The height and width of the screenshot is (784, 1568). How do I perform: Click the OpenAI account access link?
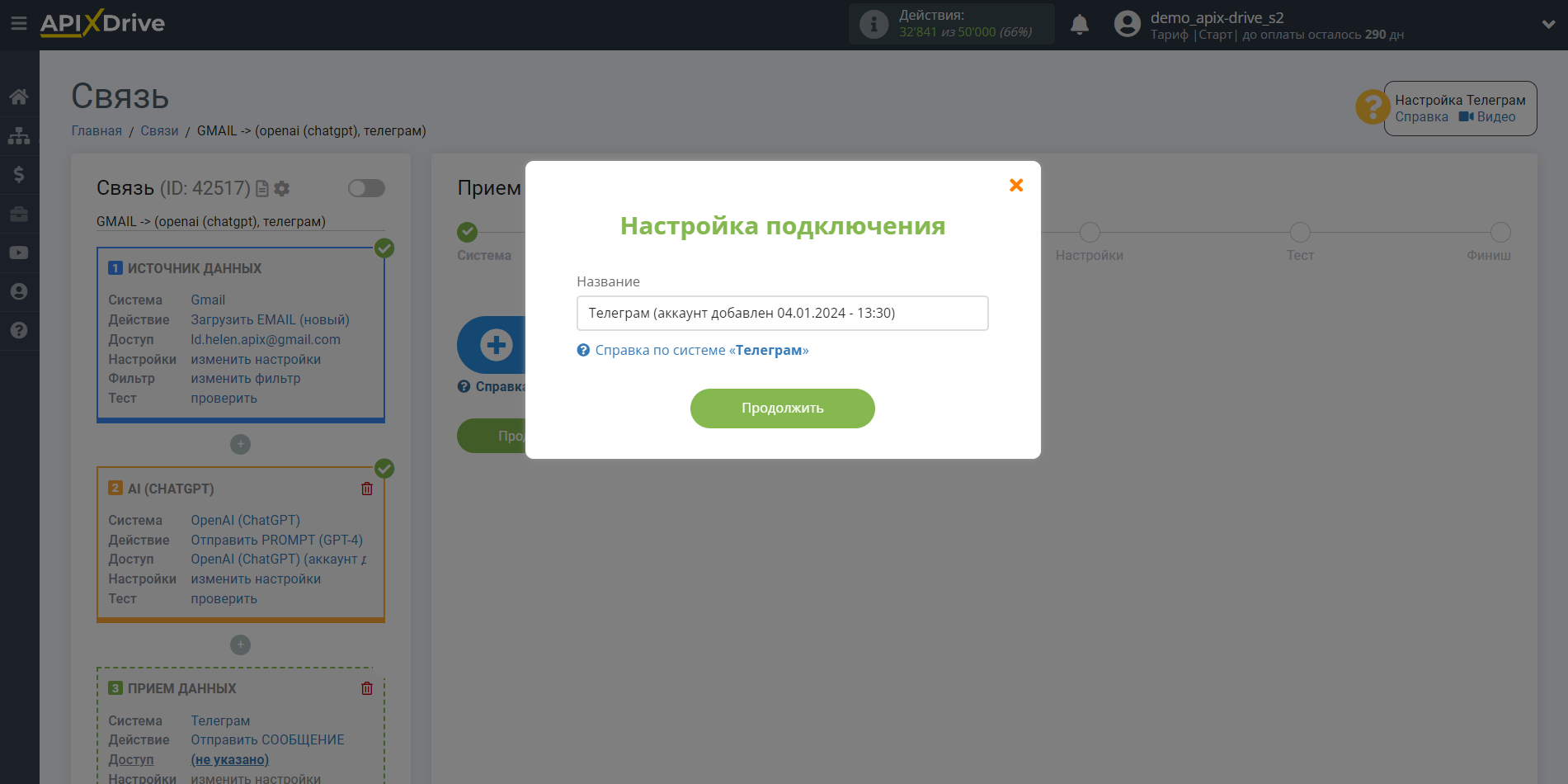tap(279, 560)
